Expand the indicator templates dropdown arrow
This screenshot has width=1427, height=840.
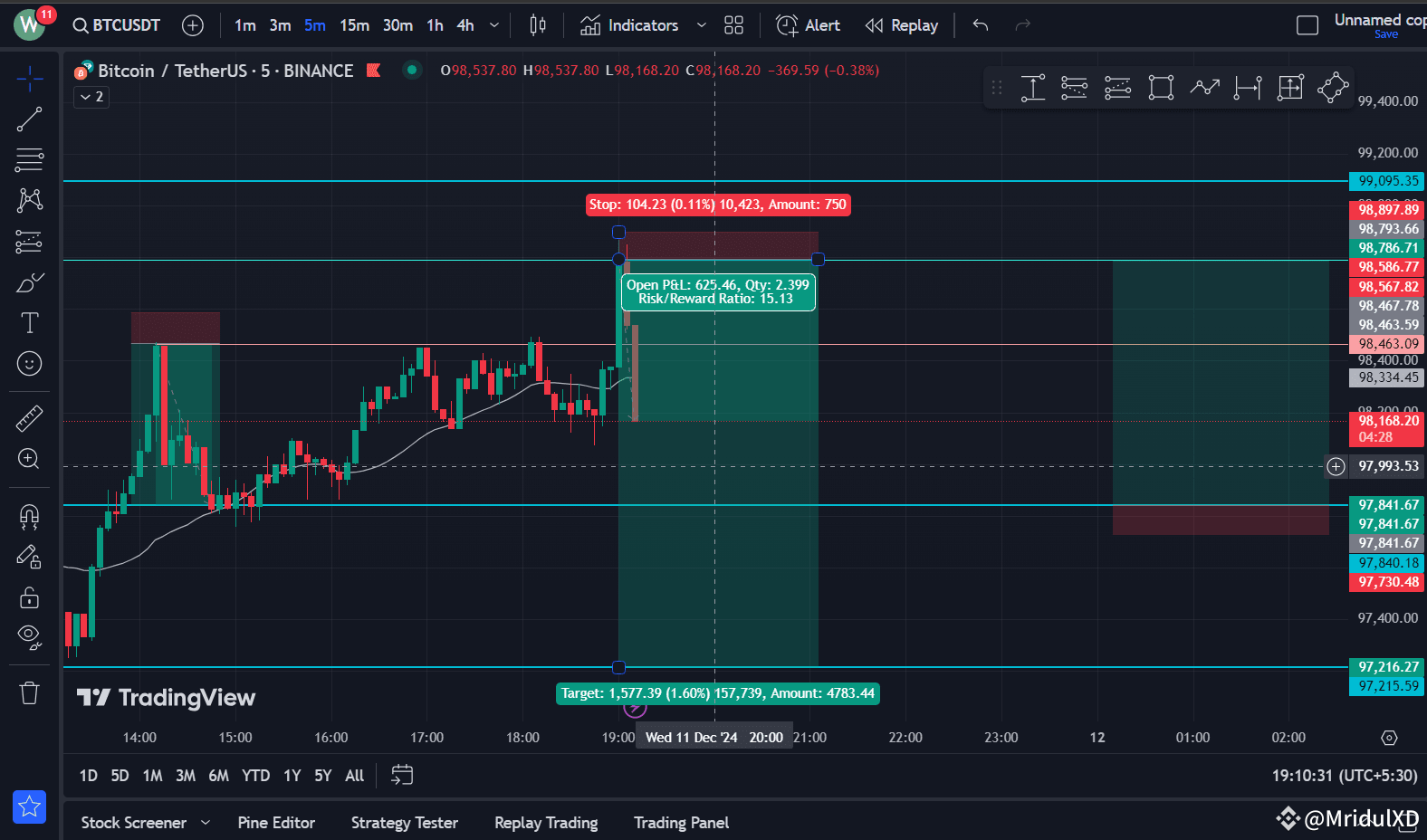pyautogui.click(x=701, y=25)
